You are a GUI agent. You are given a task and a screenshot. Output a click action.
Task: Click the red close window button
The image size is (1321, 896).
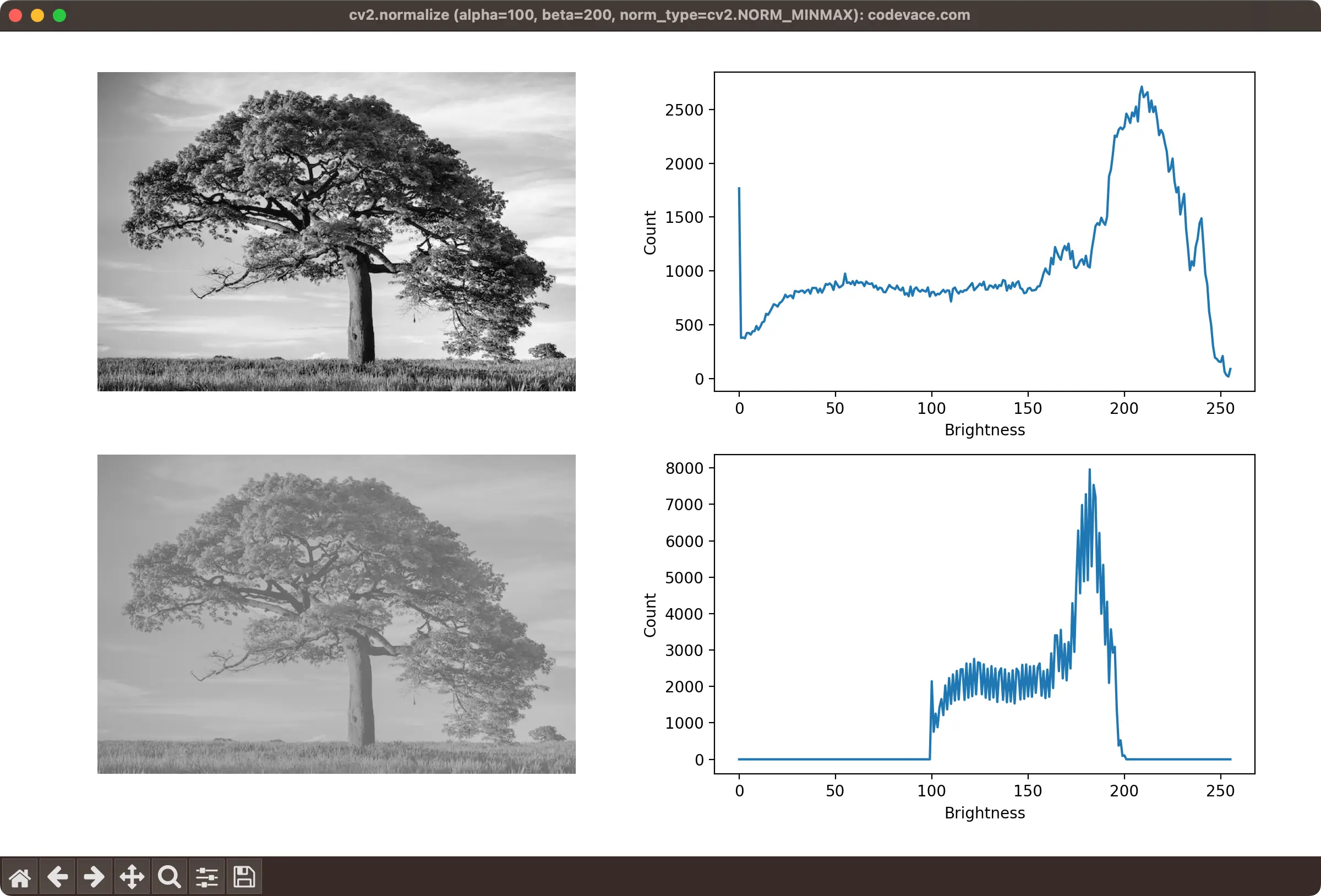coord(16,15)
